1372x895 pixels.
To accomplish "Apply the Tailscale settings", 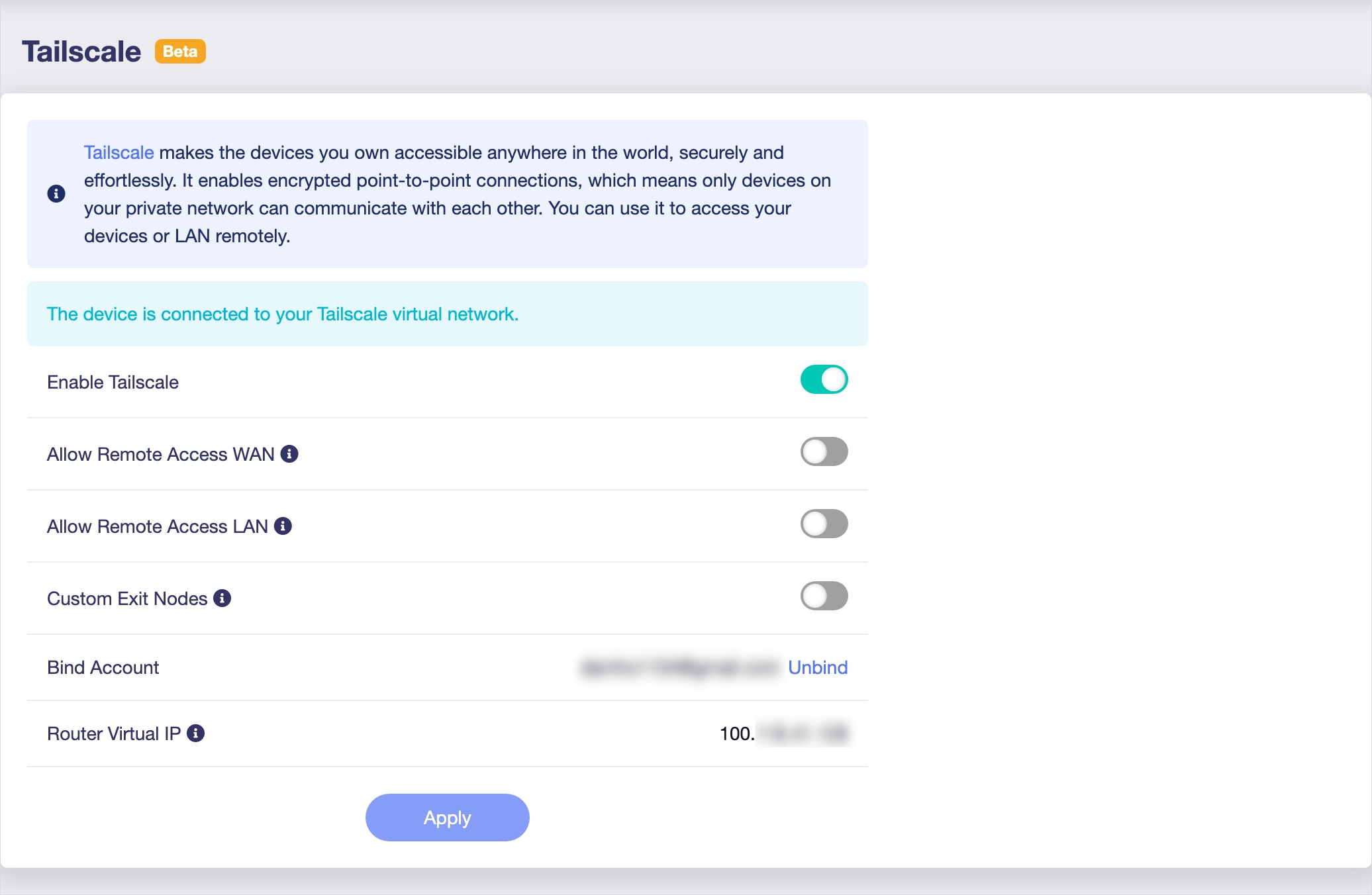I will pyautogui.click(x=448, y=818).
